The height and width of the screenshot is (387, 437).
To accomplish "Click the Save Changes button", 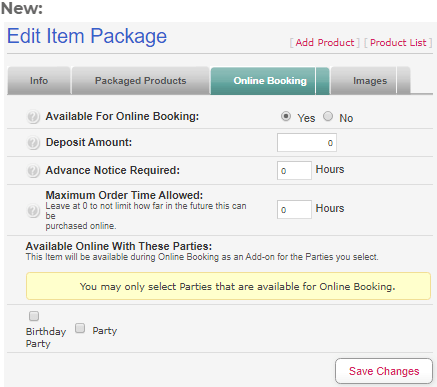I will (384, 371).
